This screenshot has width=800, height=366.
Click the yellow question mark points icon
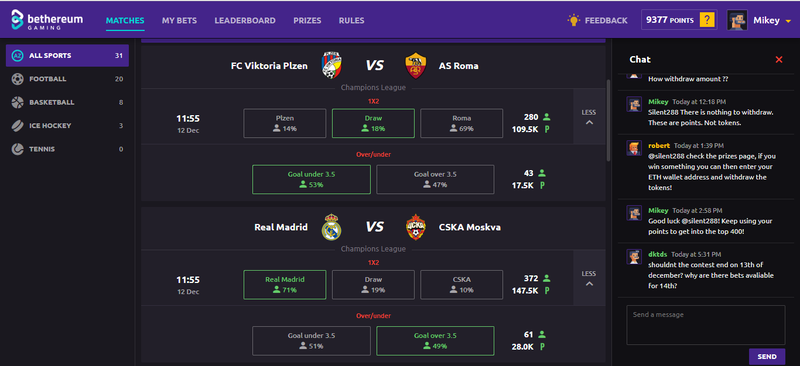coord(707,20)
